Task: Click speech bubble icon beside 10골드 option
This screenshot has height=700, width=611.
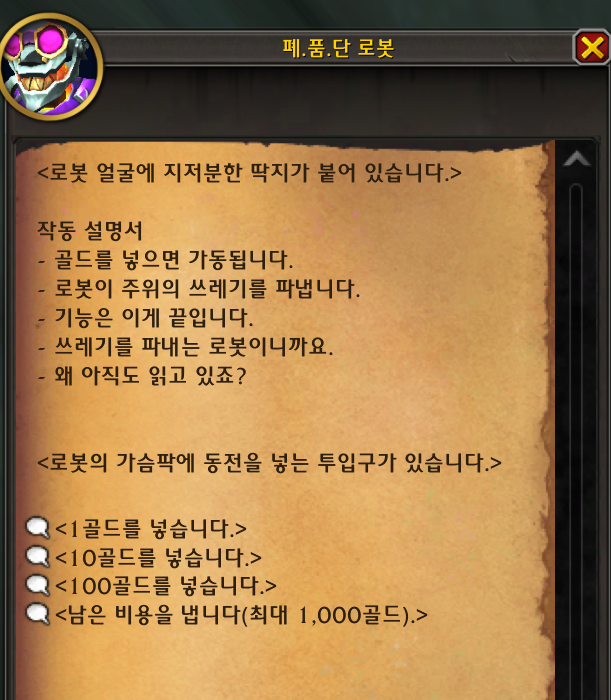Action: pyautogui.click(x=37, y=557)
